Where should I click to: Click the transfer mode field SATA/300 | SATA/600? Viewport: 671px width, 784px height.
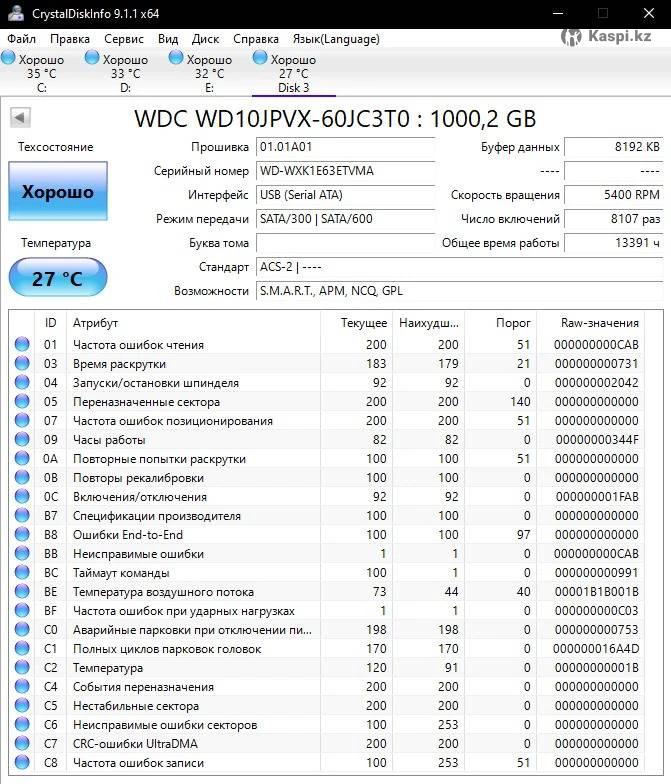click(346, 219)
